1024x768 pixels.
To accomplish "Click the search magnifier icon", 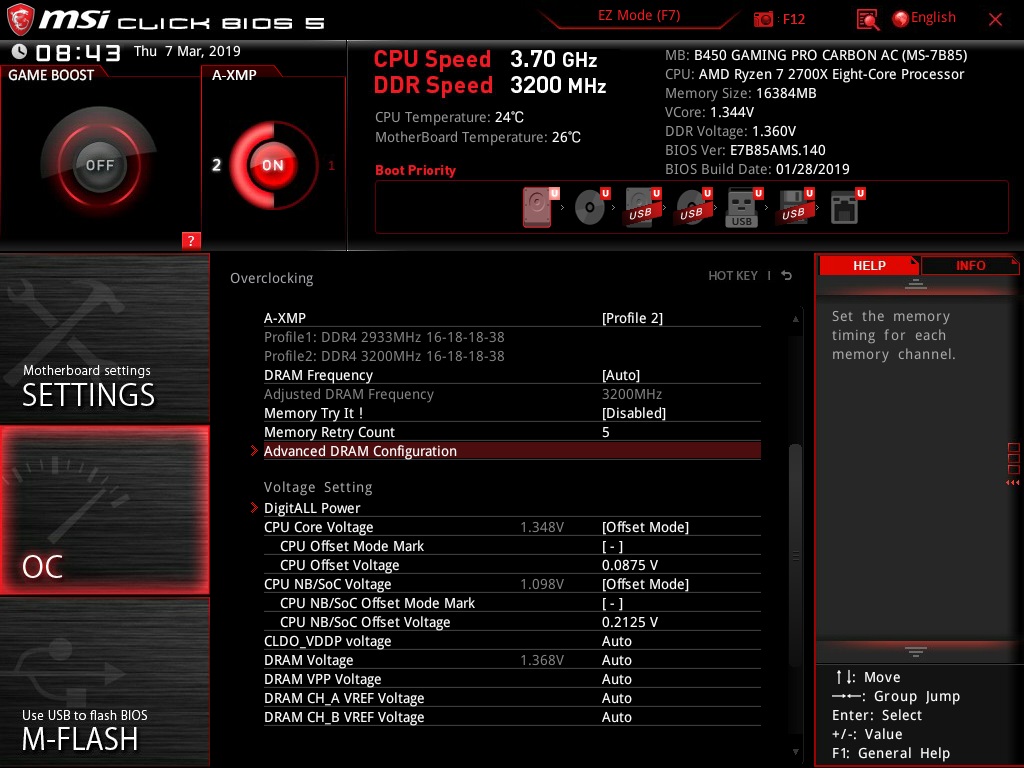I will click(866, 18).
